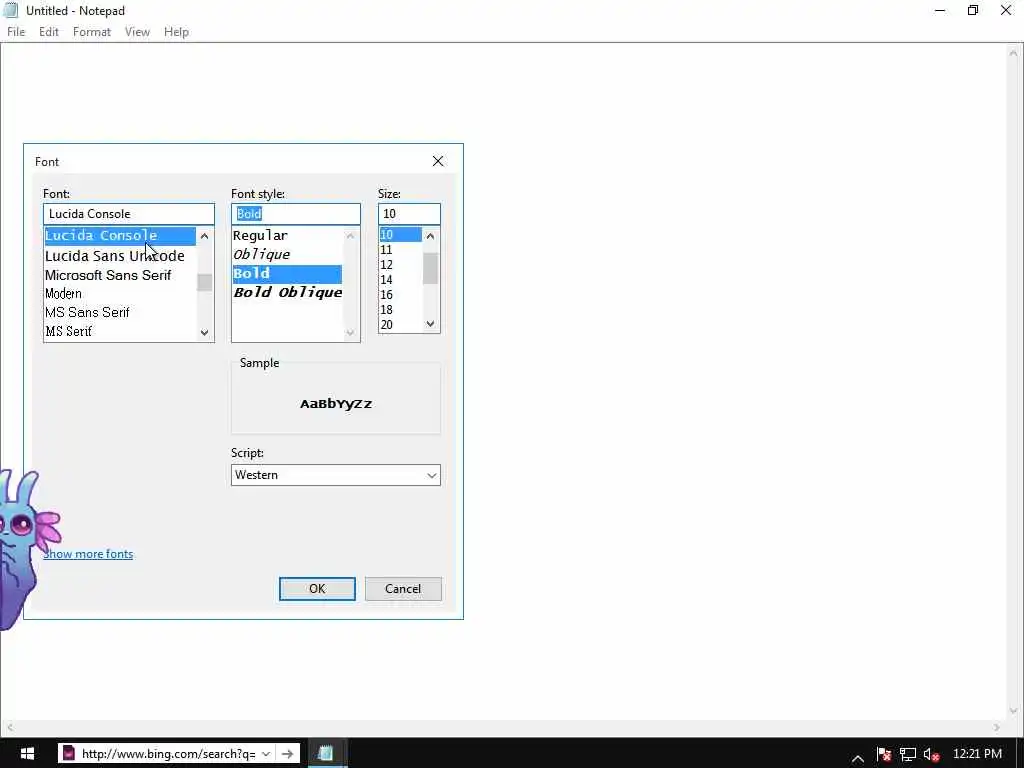Click size list scroll up arrow
Image resolution: width=1024 pixels, height=768 pixels.
tap(430, 236)
